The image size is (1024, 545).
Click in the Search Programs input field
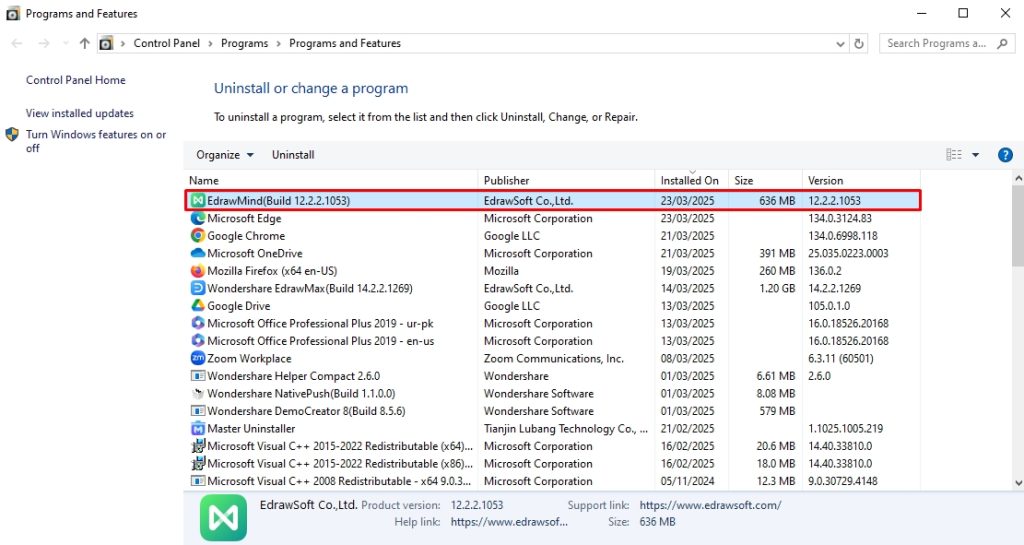point(936,44)
